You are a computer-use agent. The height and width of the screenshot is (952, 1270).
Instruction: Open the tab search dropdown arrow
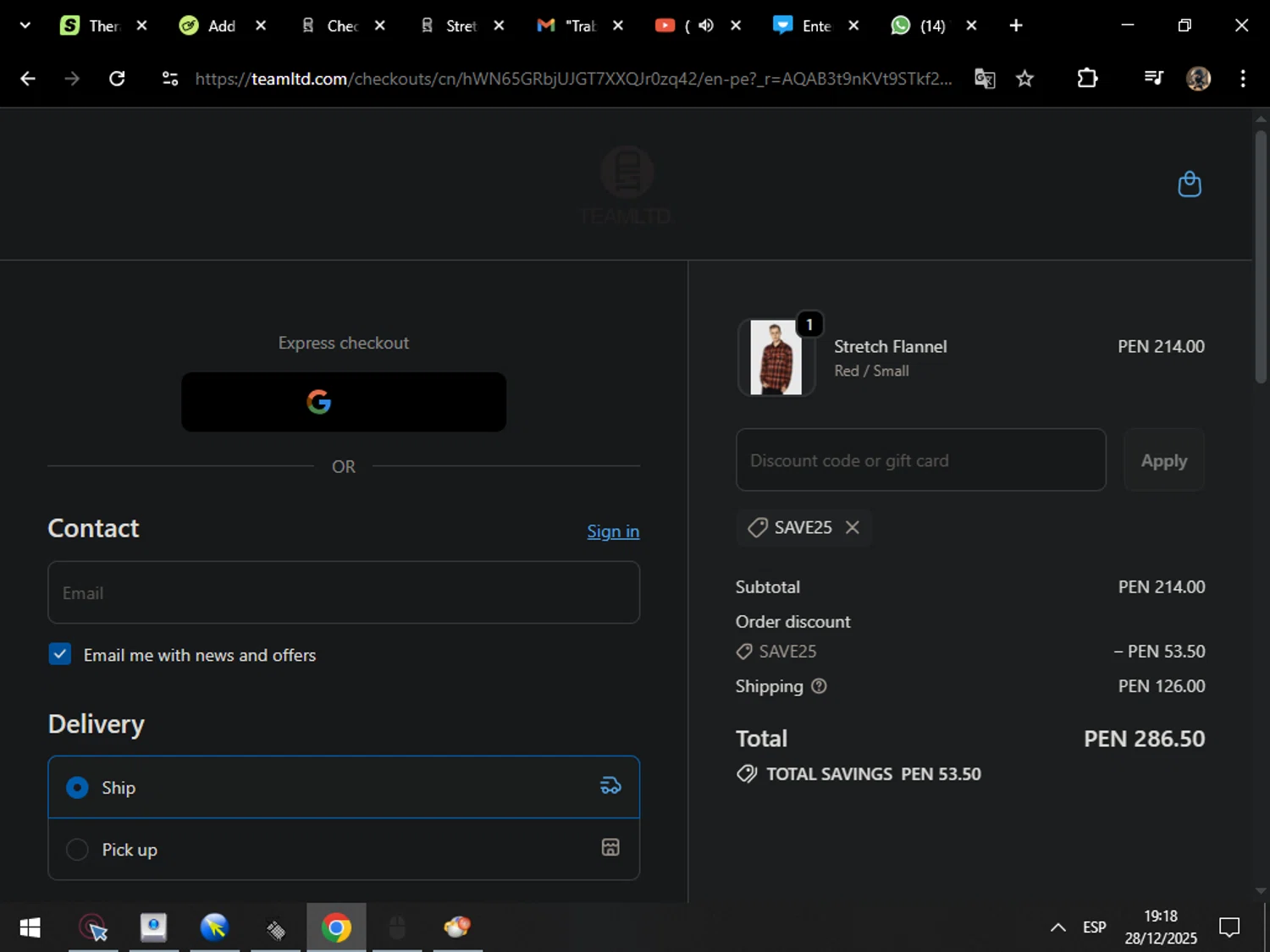point(25,25)
